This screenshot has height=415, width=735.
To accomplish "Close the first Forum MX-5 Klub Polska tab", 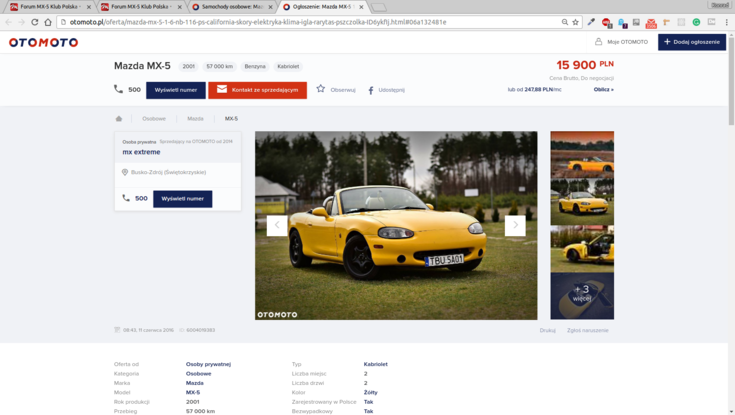I will (x=89, y=7).
